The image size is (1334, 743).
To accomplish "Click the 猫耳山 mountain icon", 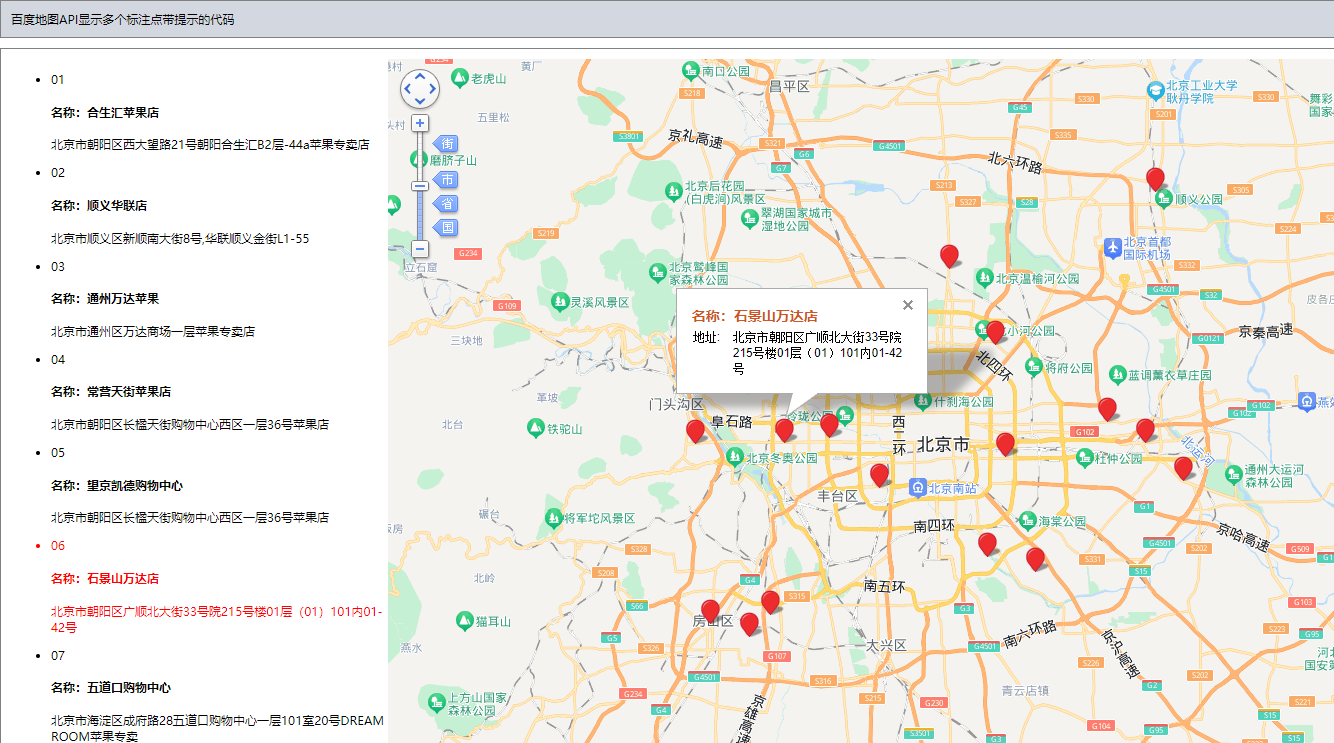I will click(464, 621).
